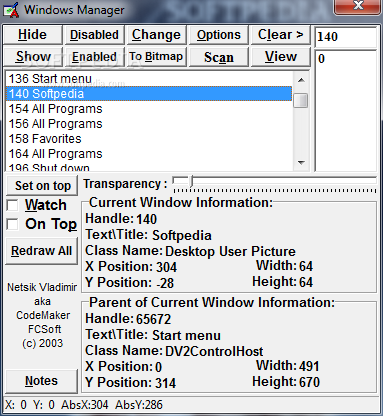Click the current window Handle value 140

coord(147,219)
